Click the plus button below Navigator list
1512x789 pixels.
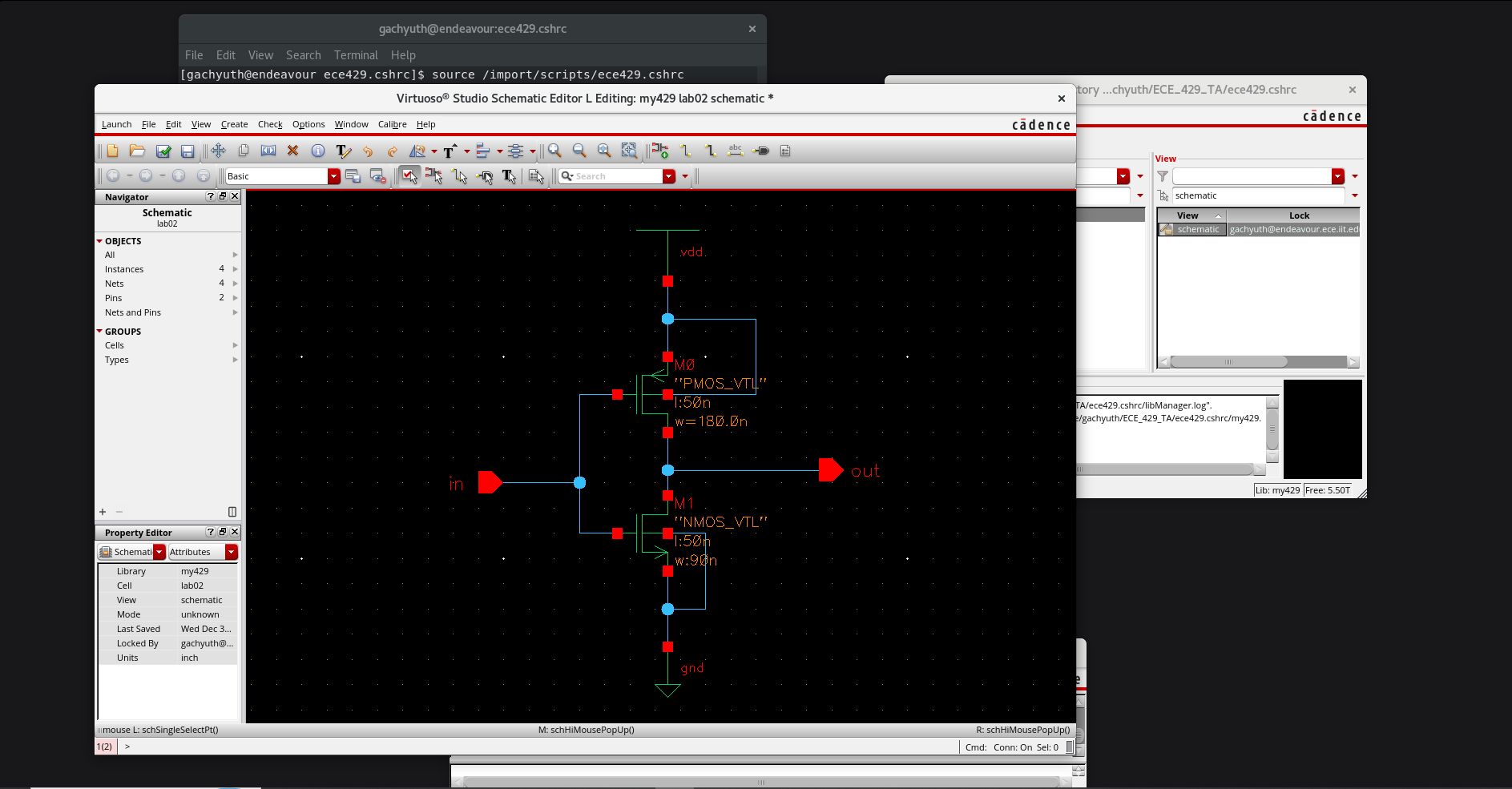pos(103,512)
